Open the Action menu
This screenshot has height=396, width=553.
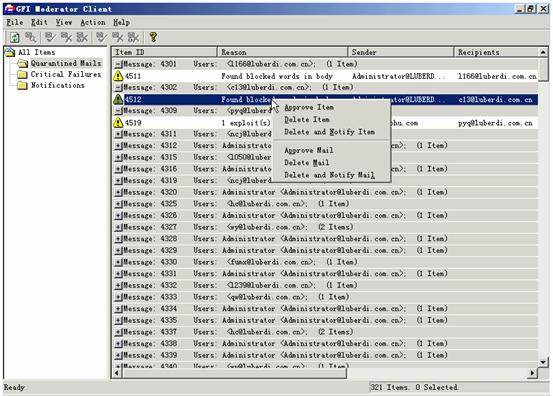pos(93,22)
